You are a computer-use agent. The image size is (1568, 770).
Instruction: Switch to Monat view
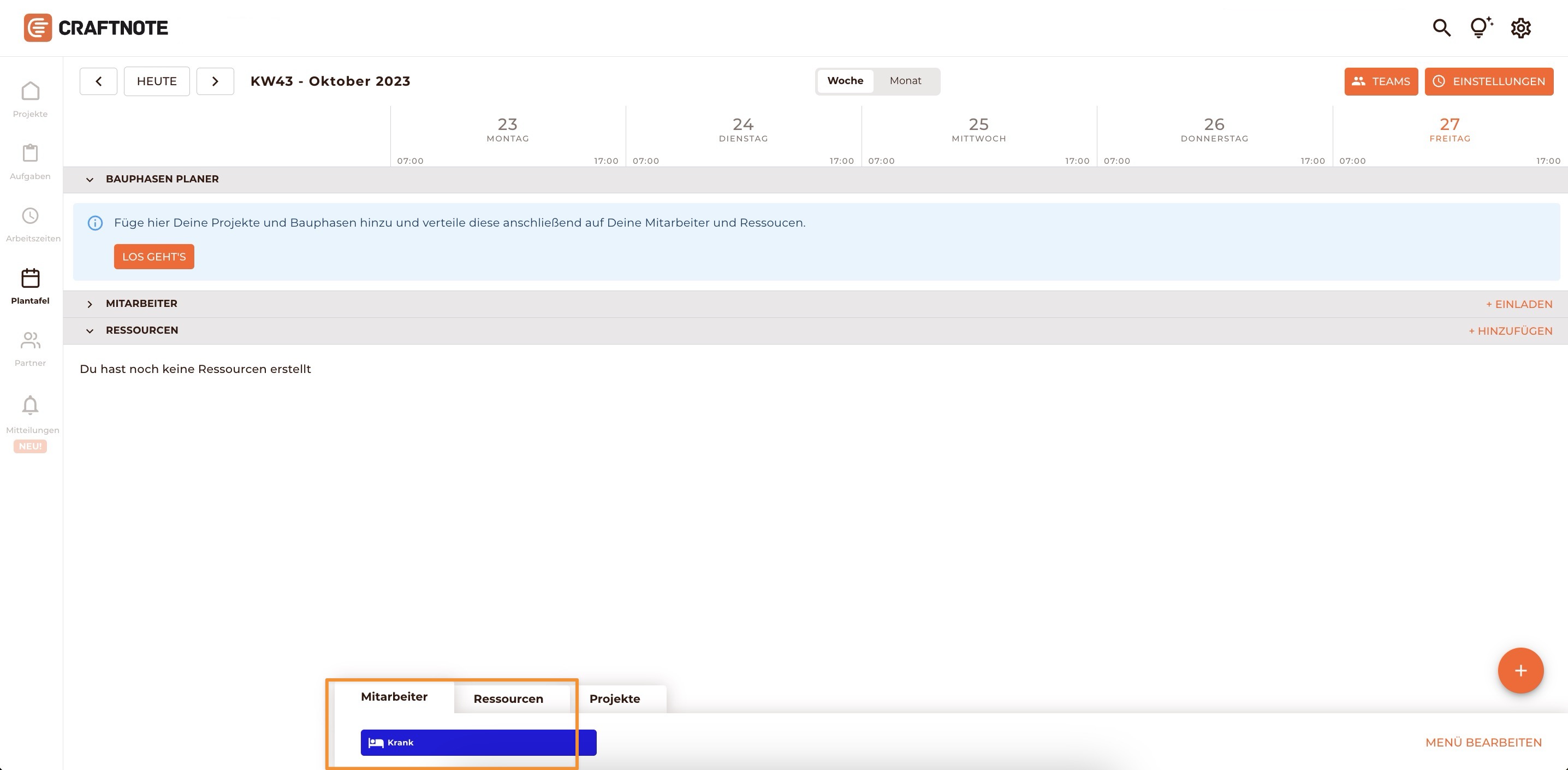tap(905, 81)
